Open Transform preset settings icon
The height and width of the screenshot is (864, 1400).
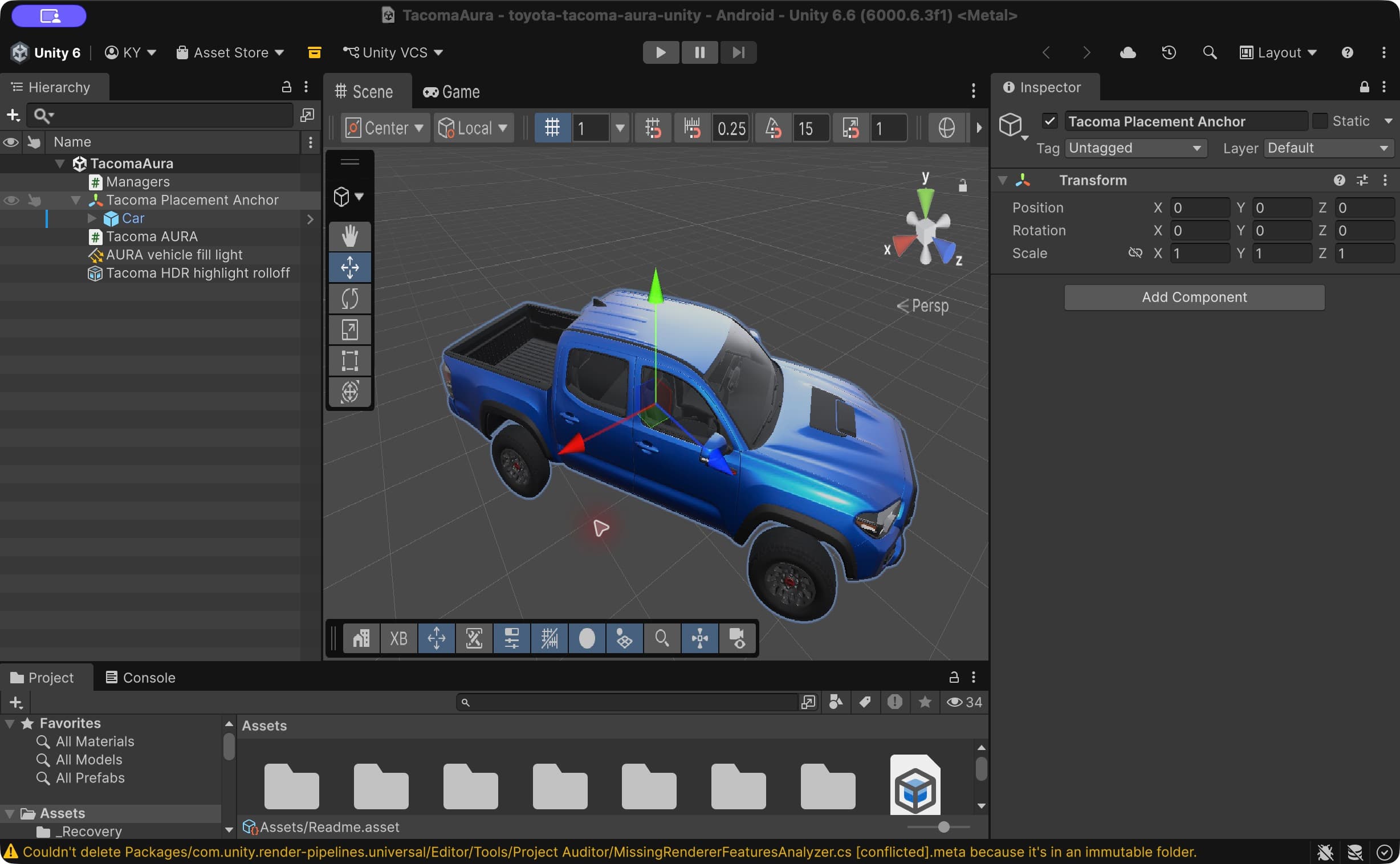[x=1362, y=181]
